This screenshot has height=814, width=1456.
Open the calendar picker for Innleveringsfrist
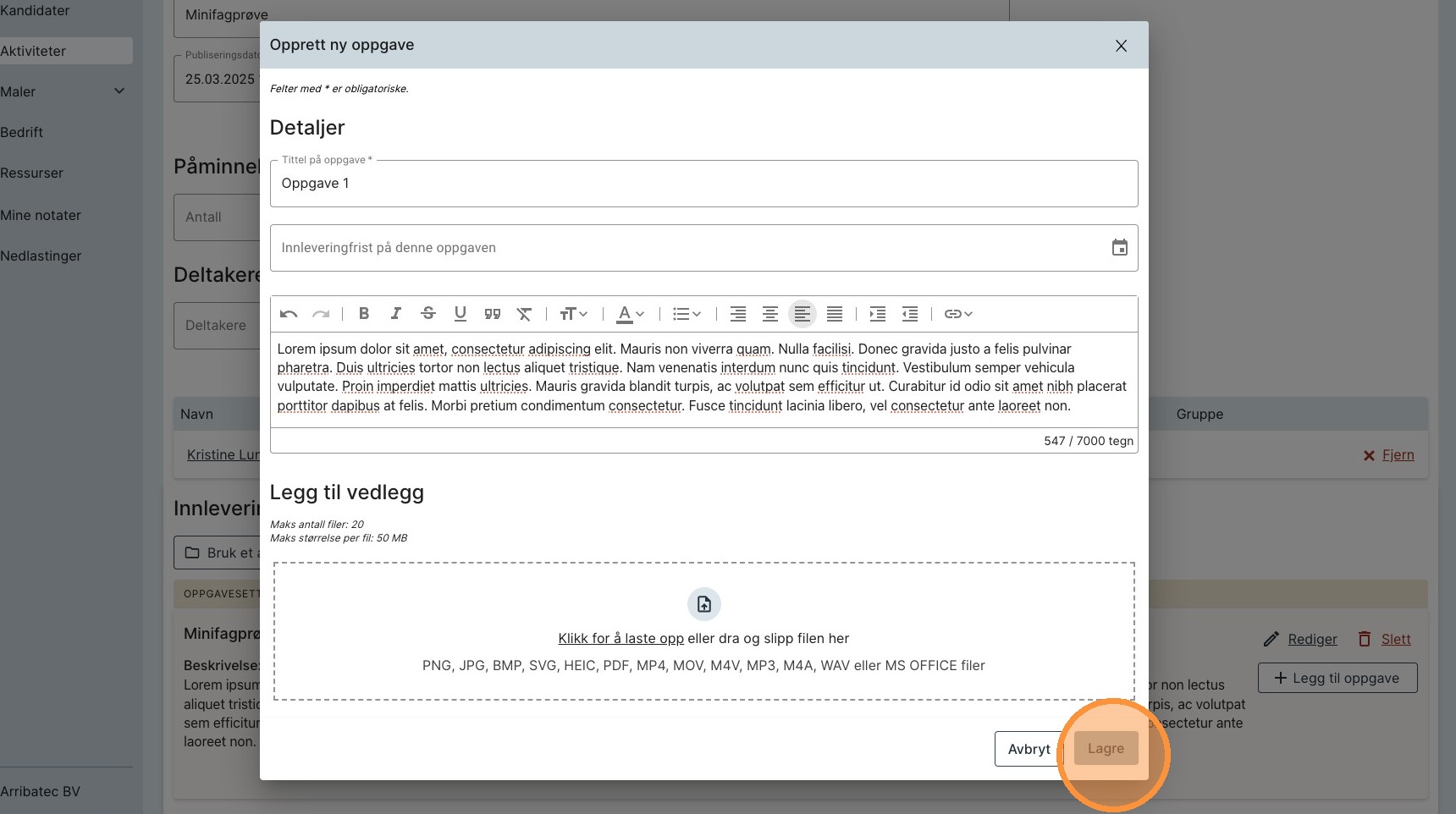click(x=1119, y=248)
